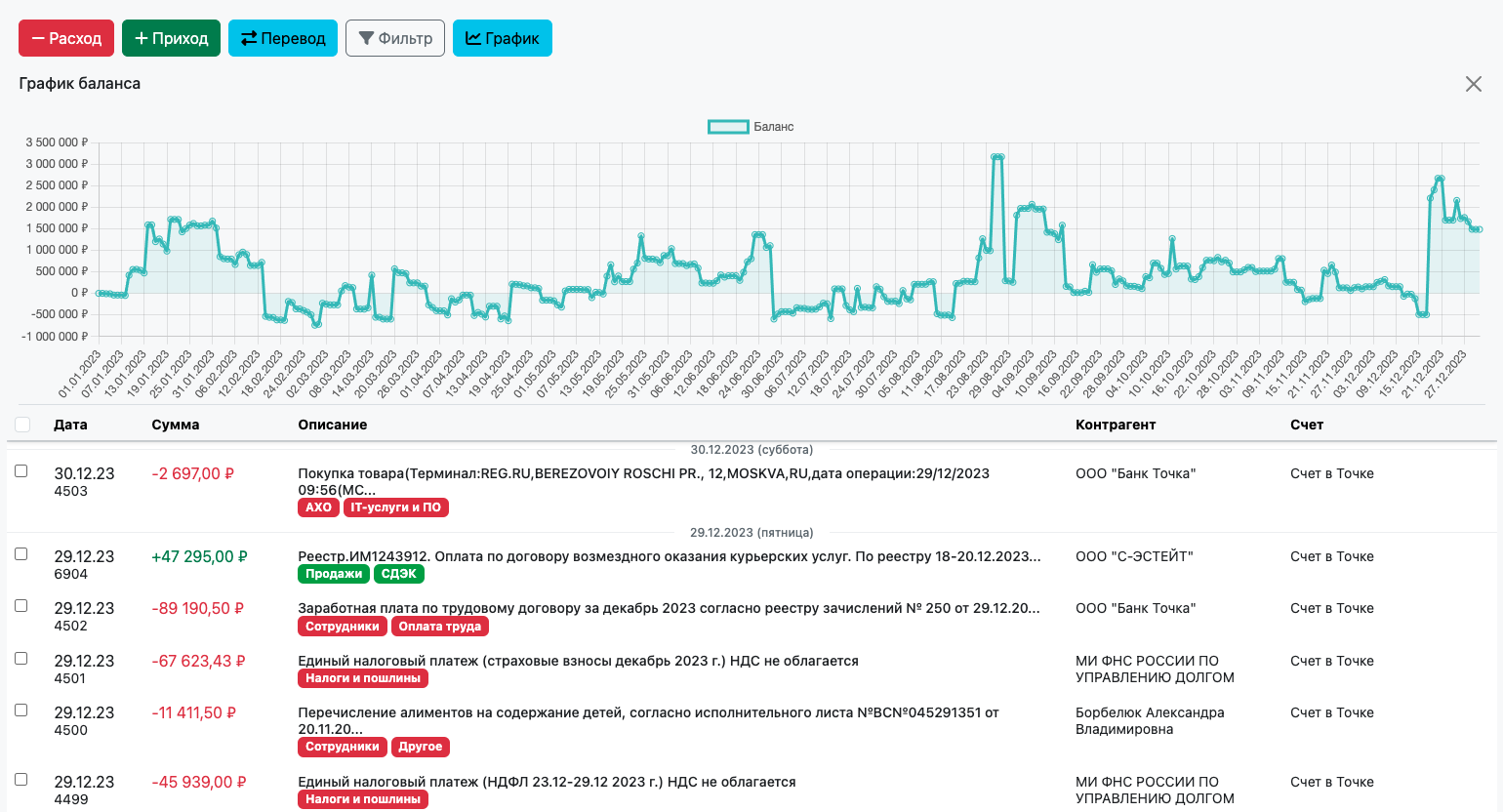Click the Контрагент column header
Screen dimensions: 1503x812
click(x=1115, y=425)
